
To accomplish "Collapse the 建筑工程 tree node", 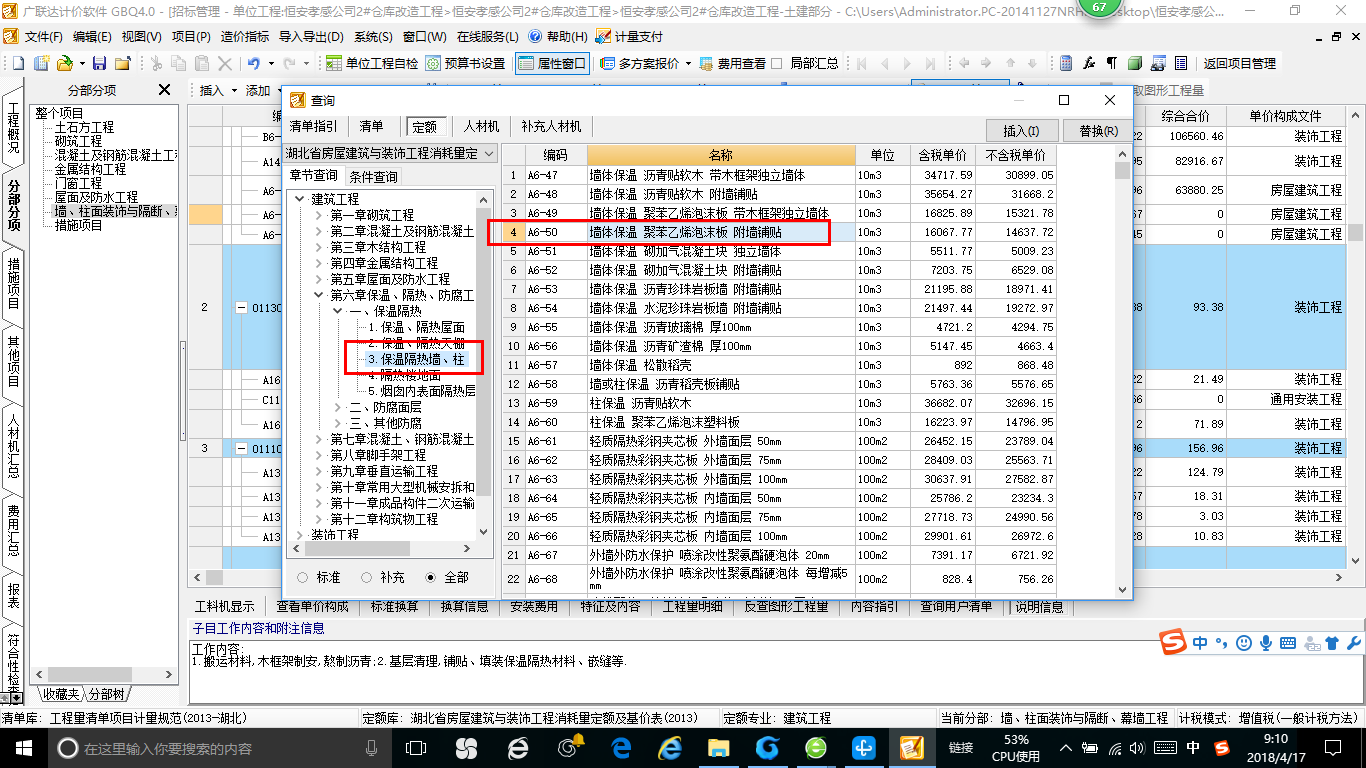I will (x=299, y=199).
